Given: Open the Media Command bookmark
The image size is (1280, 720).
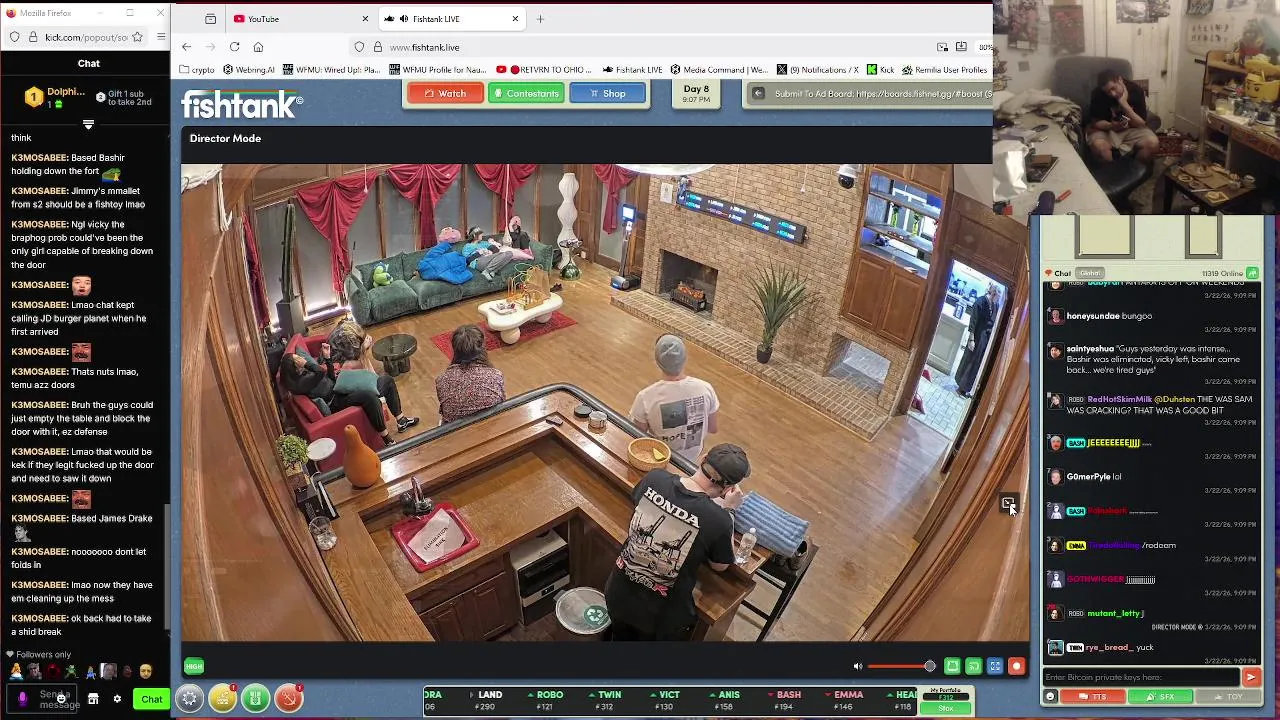Looking at the screenshot, I should tap(719, 70).
